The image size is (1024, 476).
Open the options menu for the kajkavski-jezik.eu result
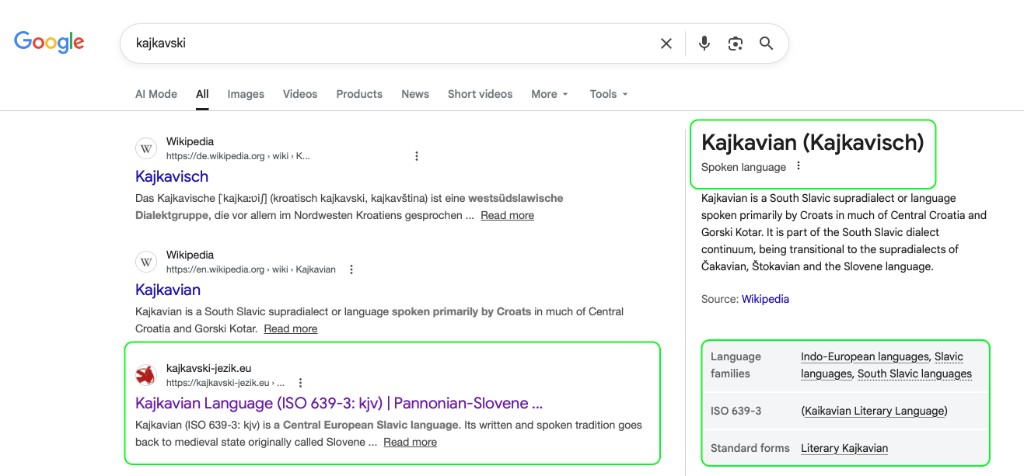pyautogui.click(x=300, y=383)
